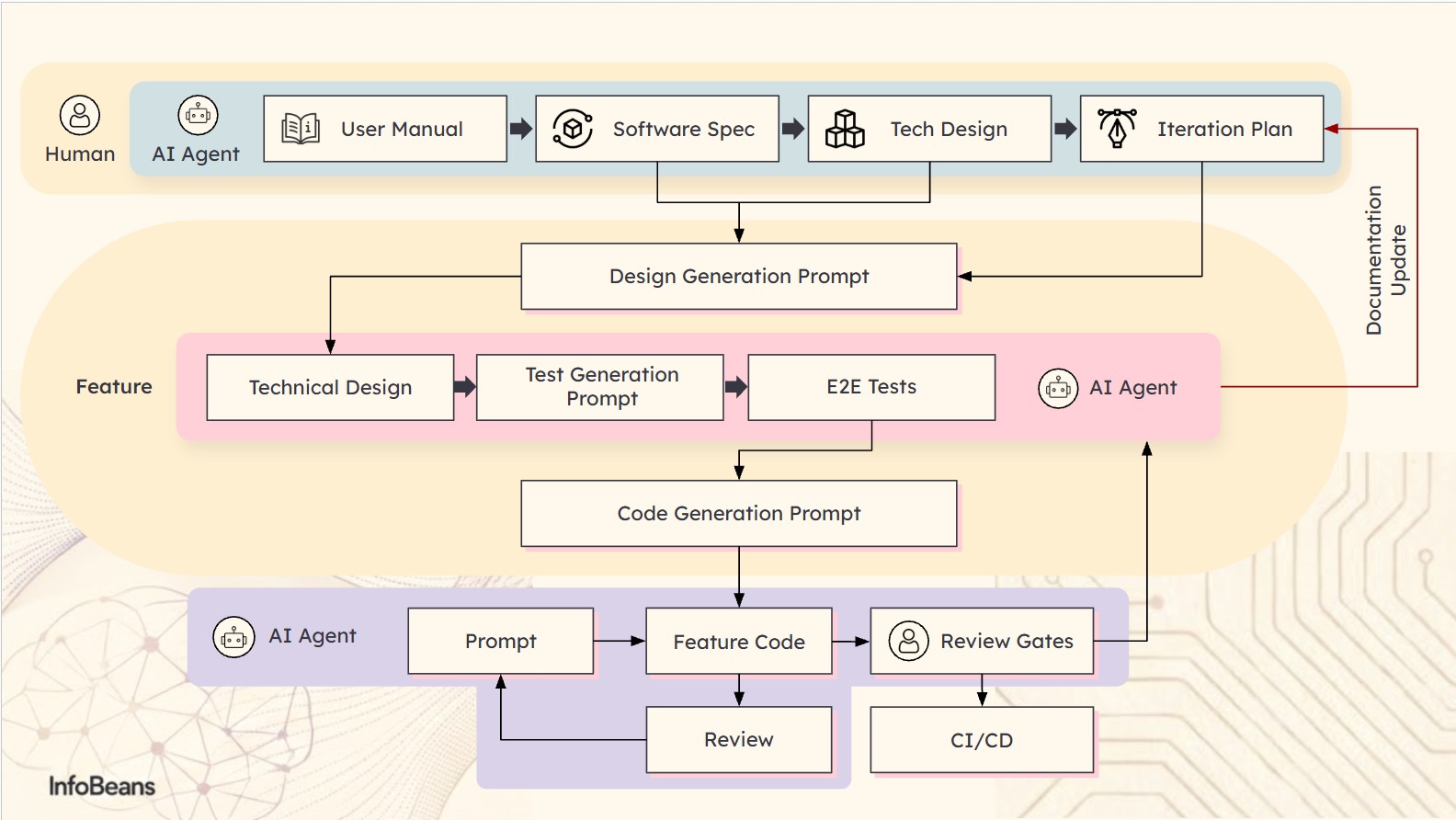The width and height of the screenshot is (1456, 820).
Task: Click the Human person icon
Action: (x=80, y=116)
